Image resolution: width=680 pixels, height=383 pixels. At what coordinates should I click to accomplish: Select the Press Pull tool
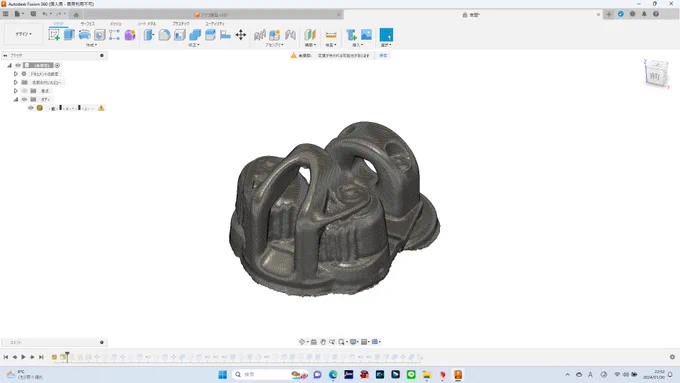coord(149,35)
